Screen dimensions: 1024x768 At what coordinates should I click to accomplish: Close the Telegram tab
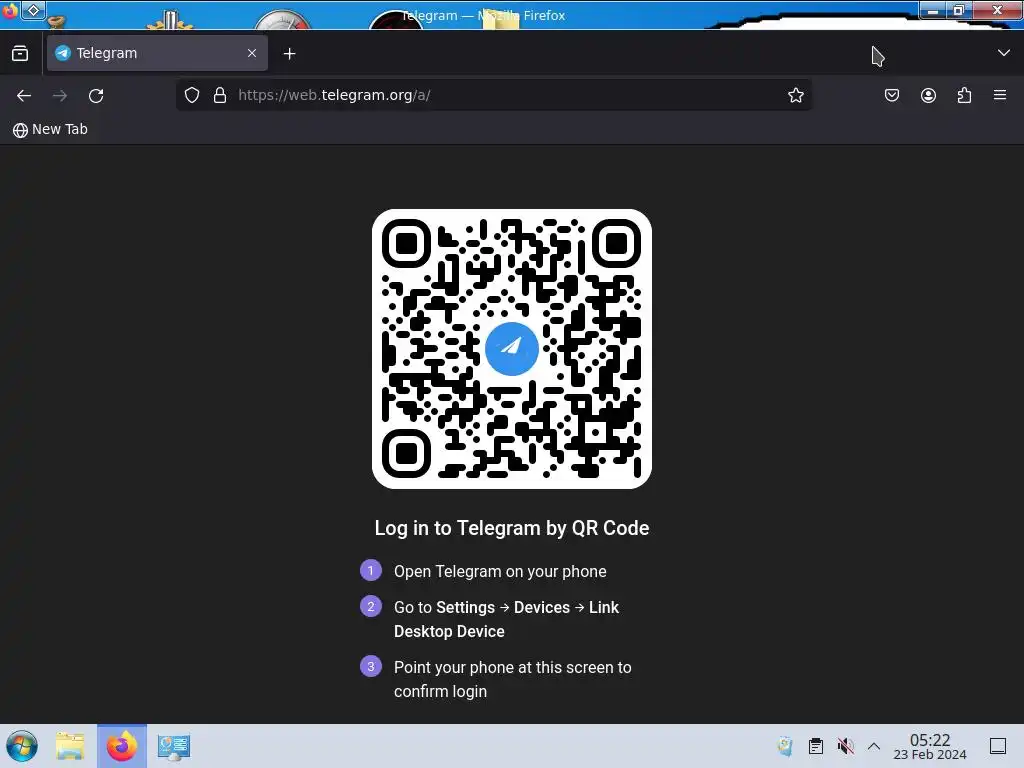[252, 53]
